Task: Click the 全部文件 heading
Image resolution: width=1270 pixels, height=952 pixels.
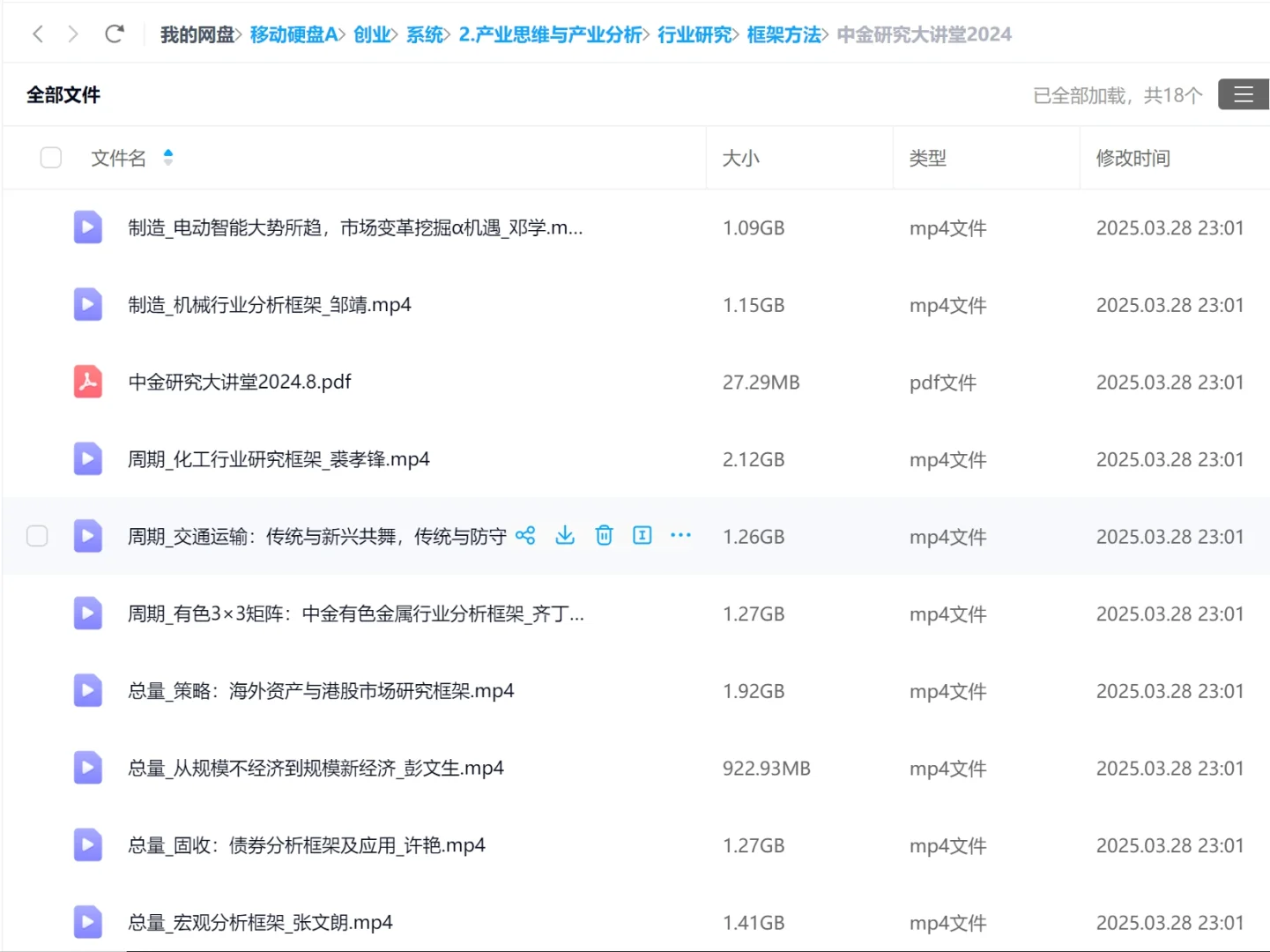Action: (x=63, y=94)
